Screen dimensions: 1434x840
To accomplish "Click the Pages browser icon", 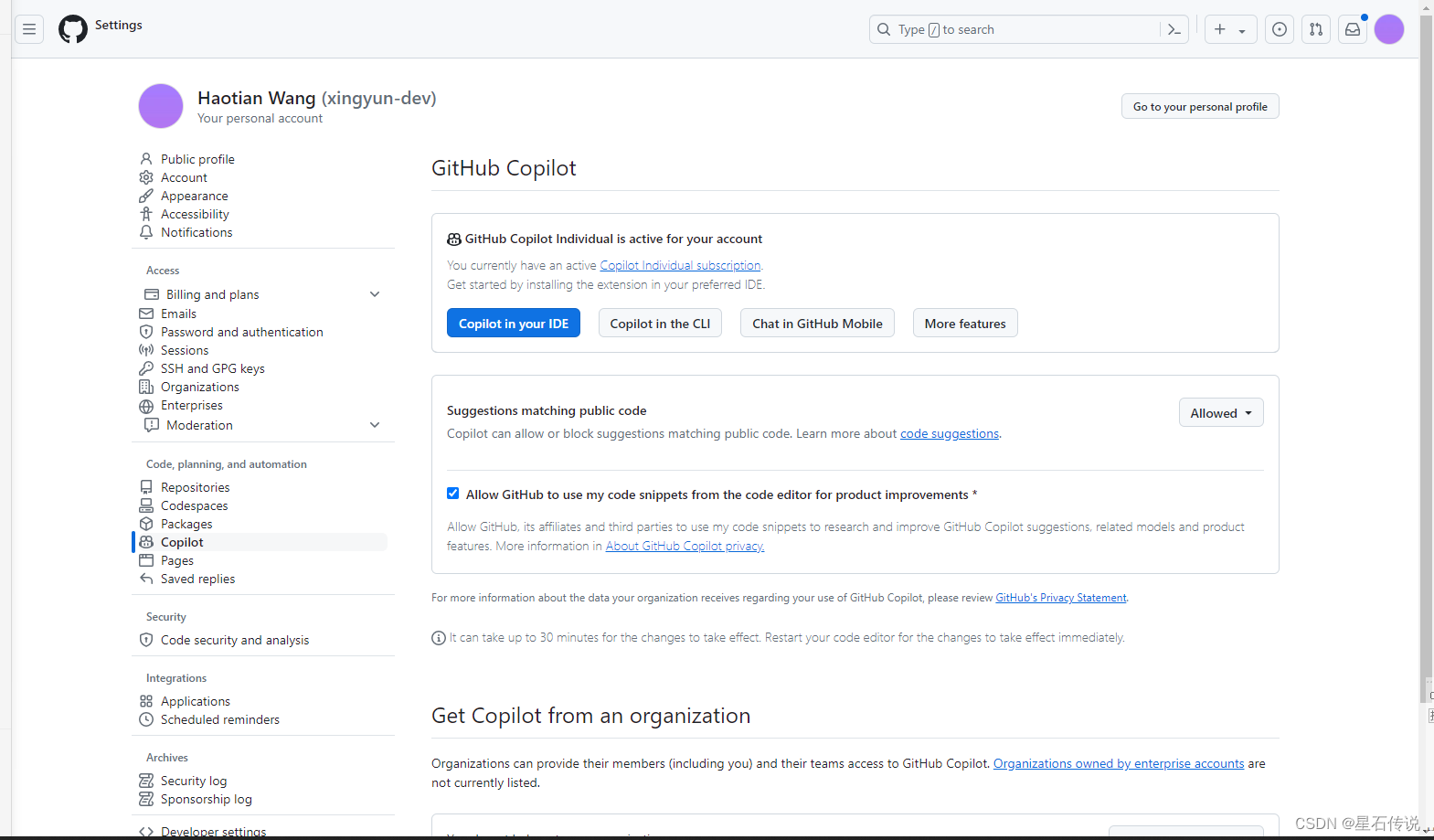I will coord(146,560).
